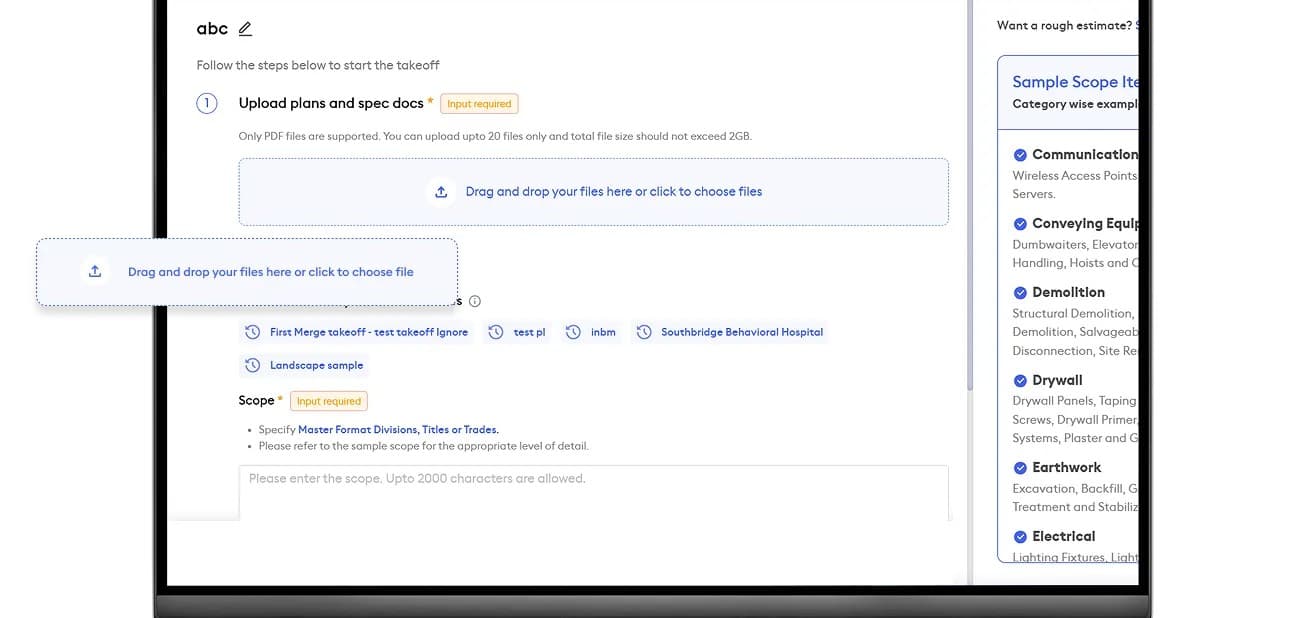1296x618 pixels.
Task: Click history icon beside Landscape sample
Action: tap(253, 366)
